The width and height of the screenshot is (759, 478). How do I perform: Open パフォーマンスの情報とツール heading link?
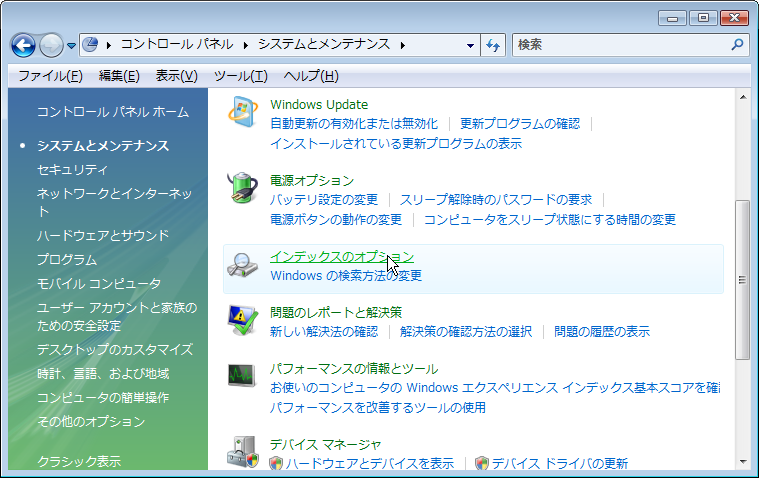coord(354,369)
